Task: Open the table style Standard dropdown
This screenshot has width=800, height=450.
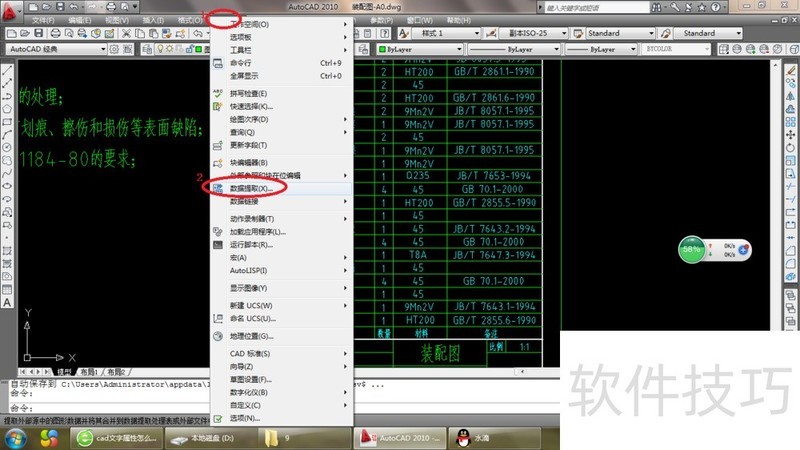Action: pos(620,34)
